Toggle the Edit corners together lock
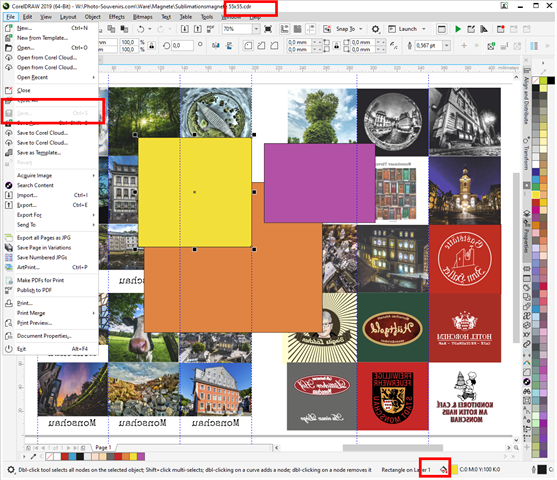The width and height of the screenshot is (557, 480). coord(336,45)
